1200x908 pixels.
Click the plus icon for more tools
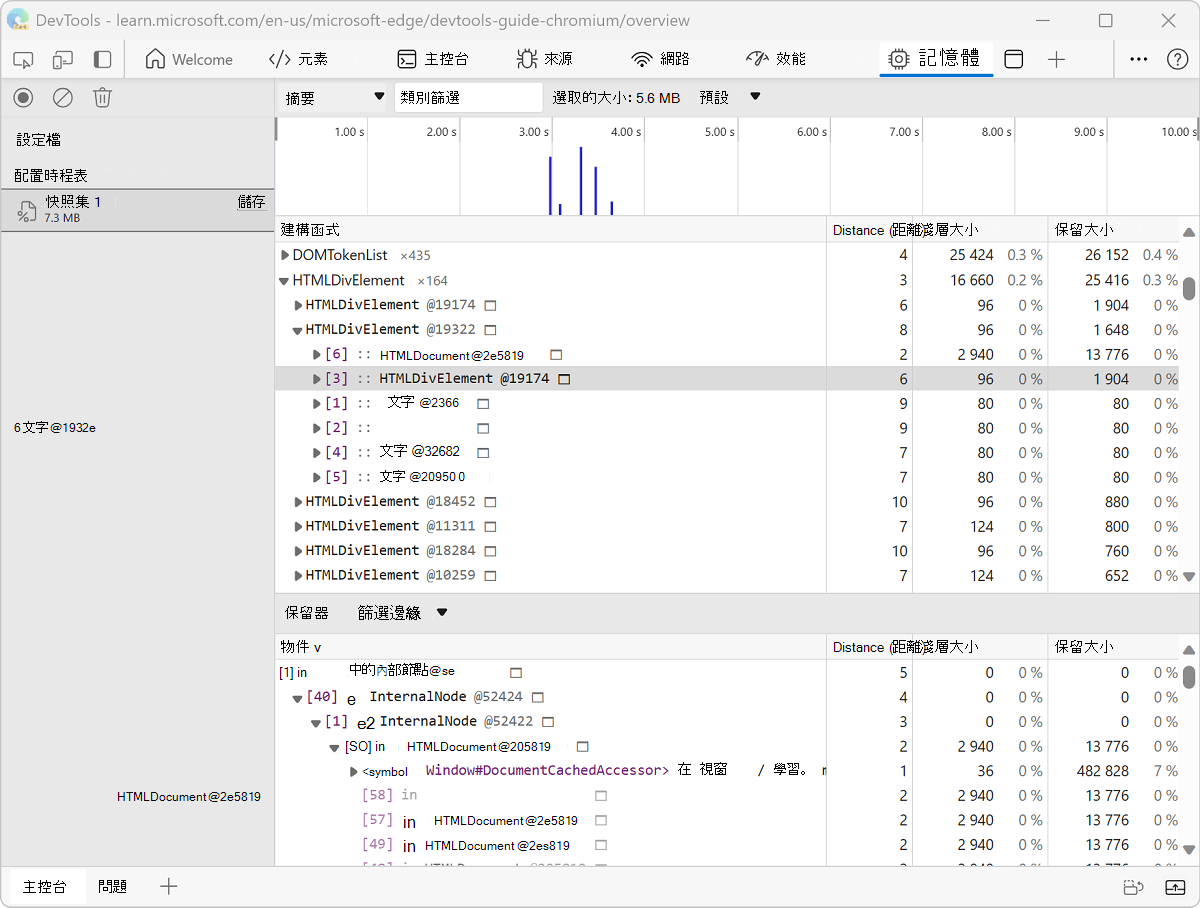(1056, 60)
